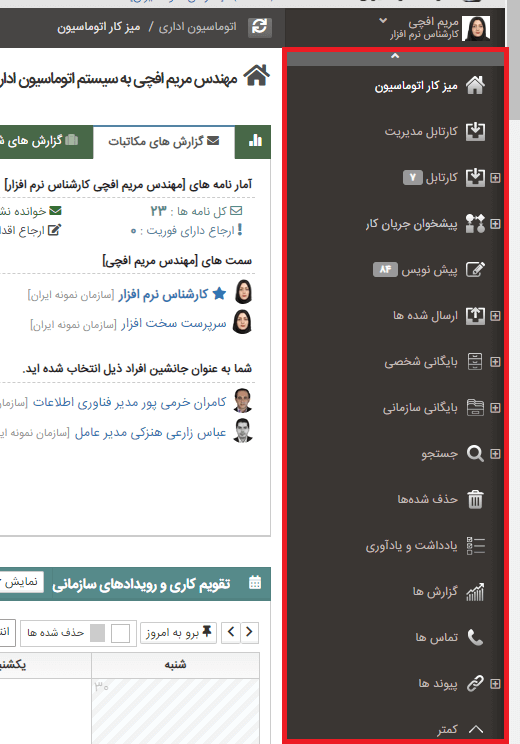Click the کارتابل inbox icon

point(475,177)
